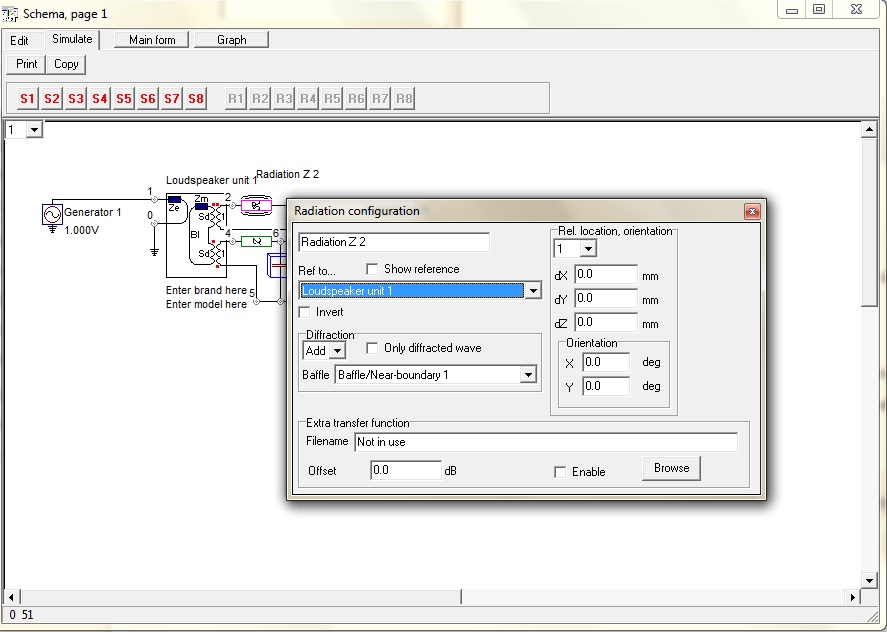Click the horizontal scrollbar right arrow
Image resolution: width=887 pixels, height=632 pixels.
point(853,596)
